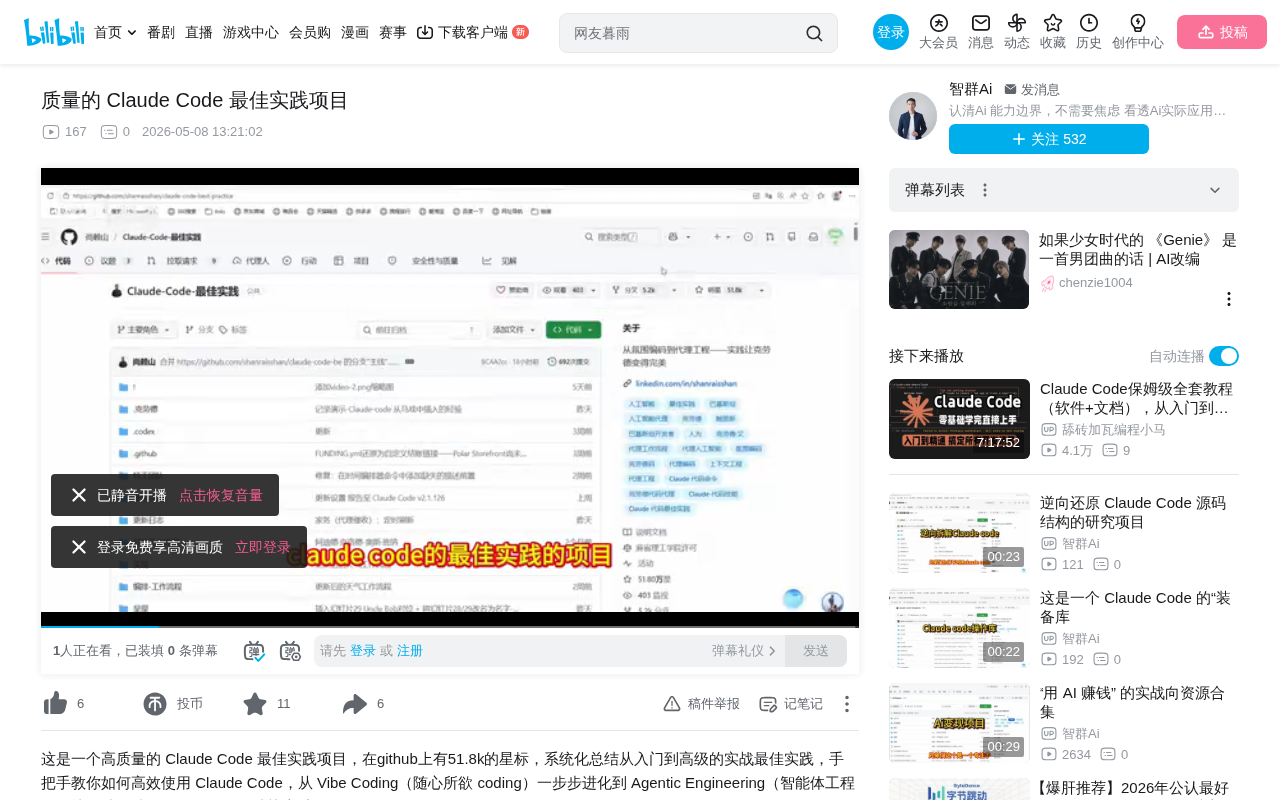The width and height of the screenshot is (1280, 800).
Task: Dismiss the 已静音开播 notice
Action: [x=79, y=495]
